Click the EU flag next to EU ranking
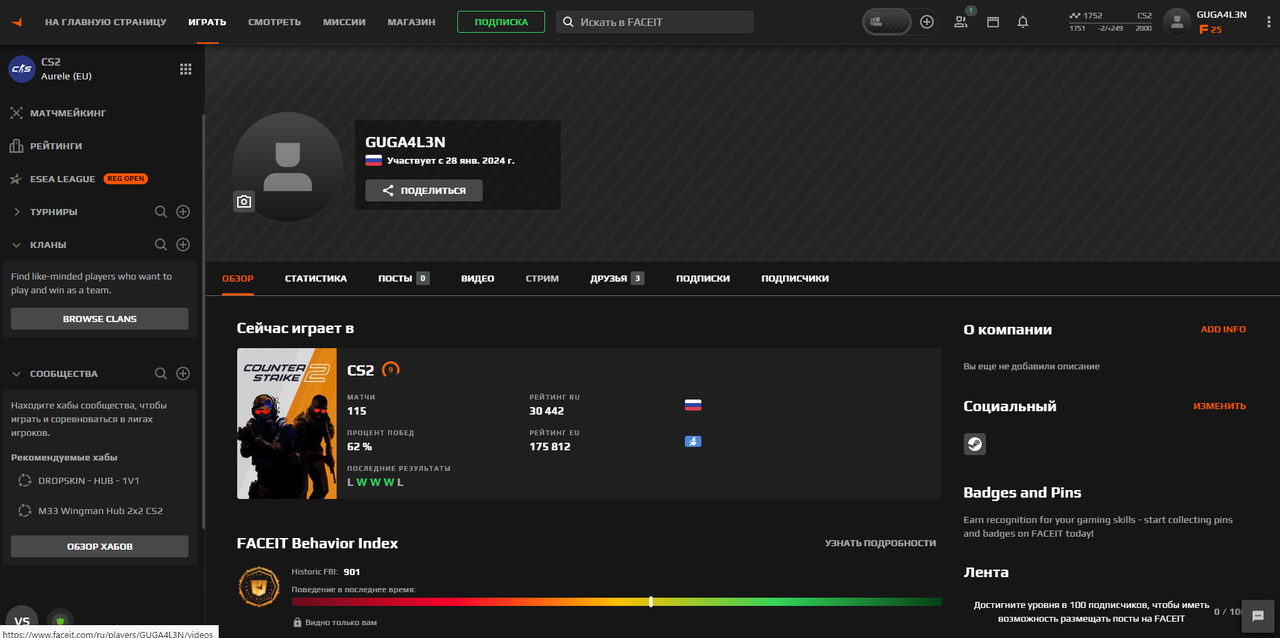Screen dimensions: 1280x638 coord(693,441)
